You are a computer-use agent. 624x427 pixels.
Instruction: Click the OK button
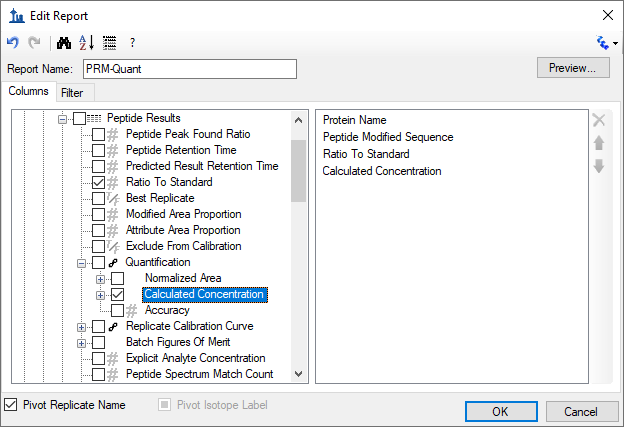pyautogui.click(x=500, y=411)
